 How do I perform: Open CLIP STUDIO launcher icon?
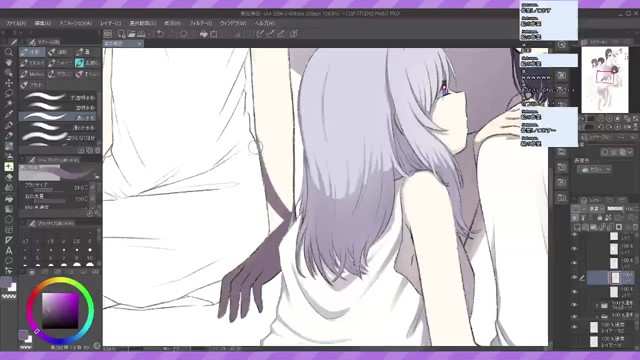(108, 34)
